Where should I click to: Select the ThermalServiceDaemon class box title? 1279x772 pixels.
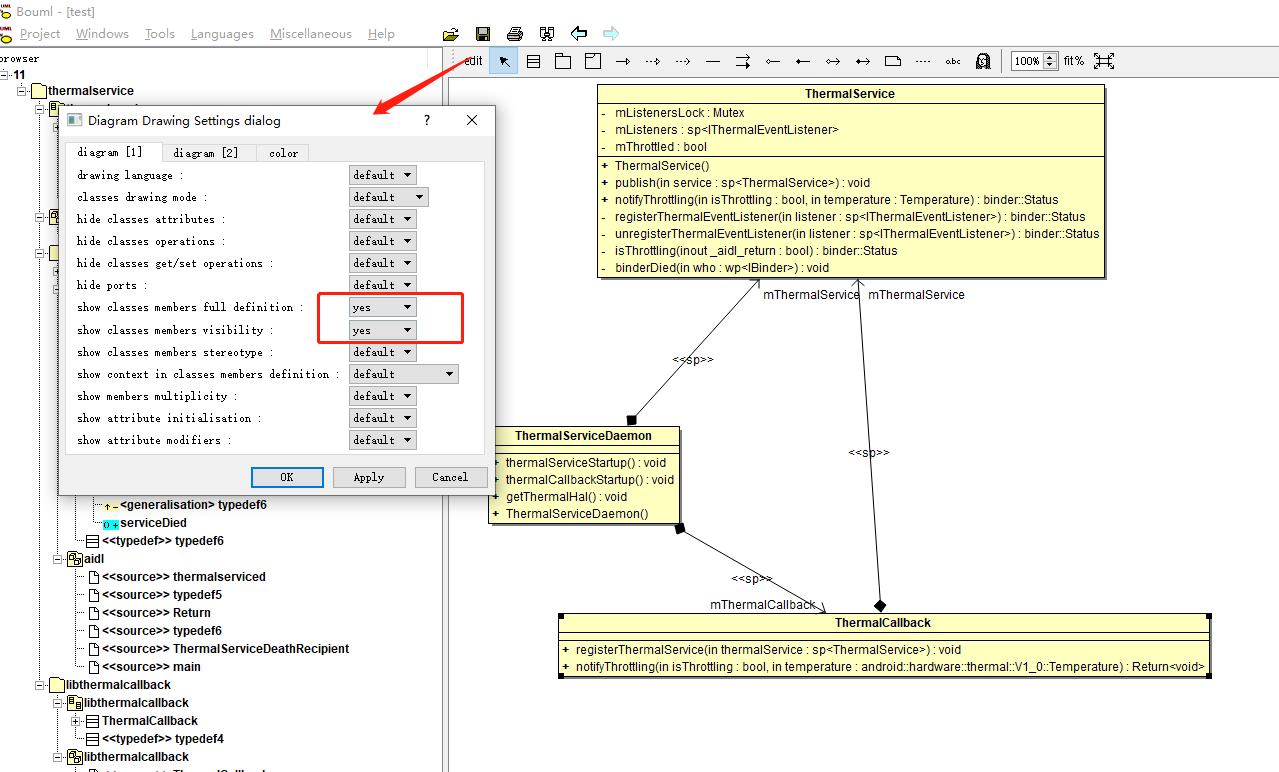(583, 436)
